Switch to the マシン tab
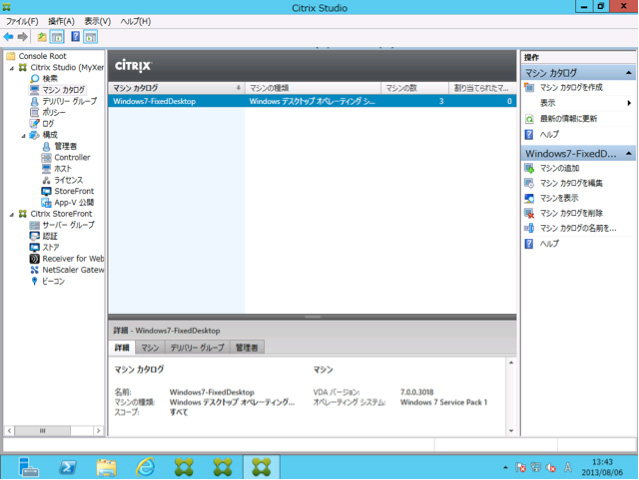This screenshot has height=480, width=639. click(x=150, y=348)
